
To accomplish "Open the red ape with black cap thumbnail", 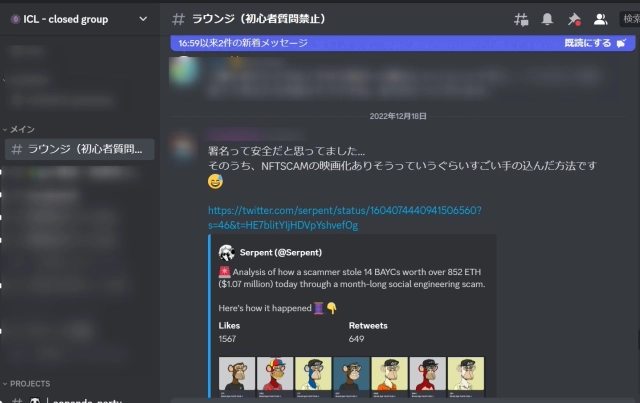I will point(427,376).
